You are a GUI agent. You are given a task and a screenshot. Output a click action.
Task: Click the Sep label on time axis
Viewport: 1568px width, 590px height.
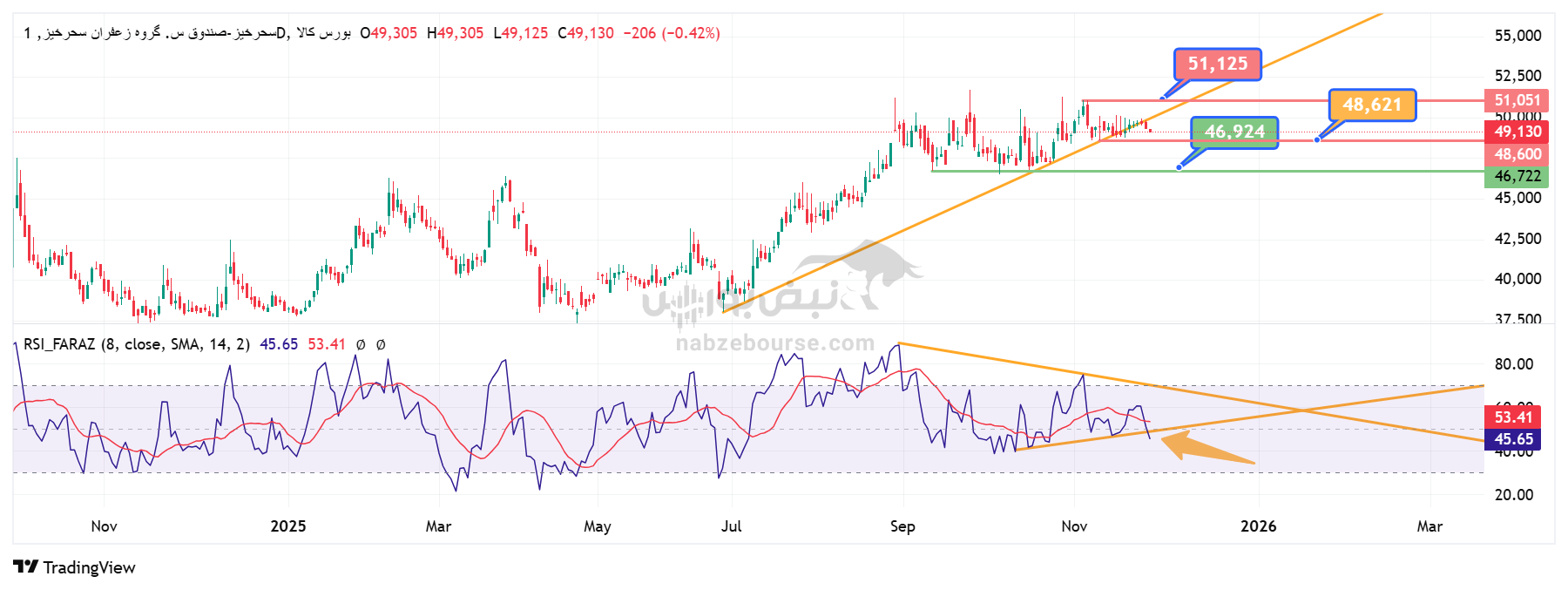pos(902,526)
